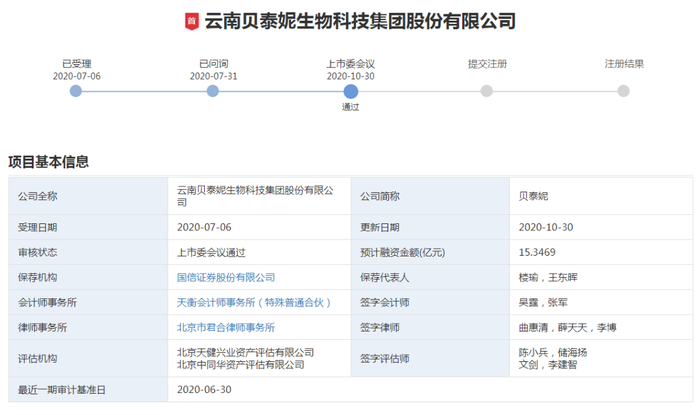The height and width of the screenshot is (415, 700).
Task: Click the 签字会计师 label cell
Action: coord(430,302)
